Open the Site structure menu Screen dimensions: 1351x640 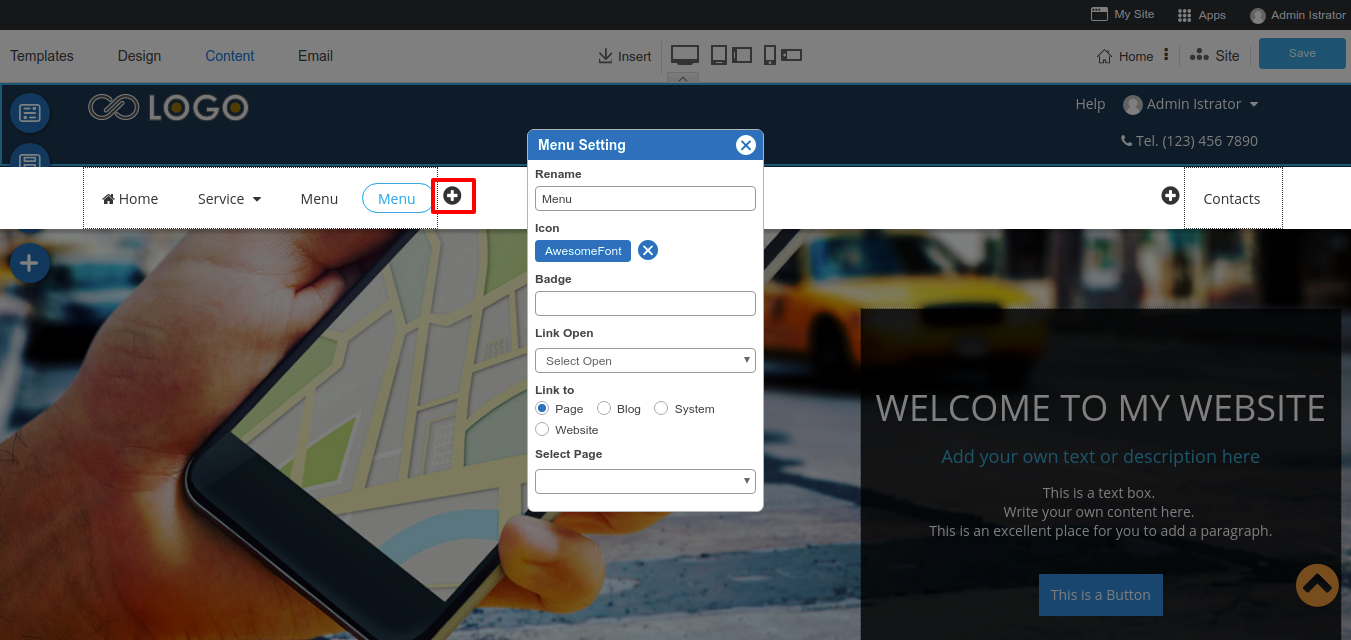tap(1215, 56)
